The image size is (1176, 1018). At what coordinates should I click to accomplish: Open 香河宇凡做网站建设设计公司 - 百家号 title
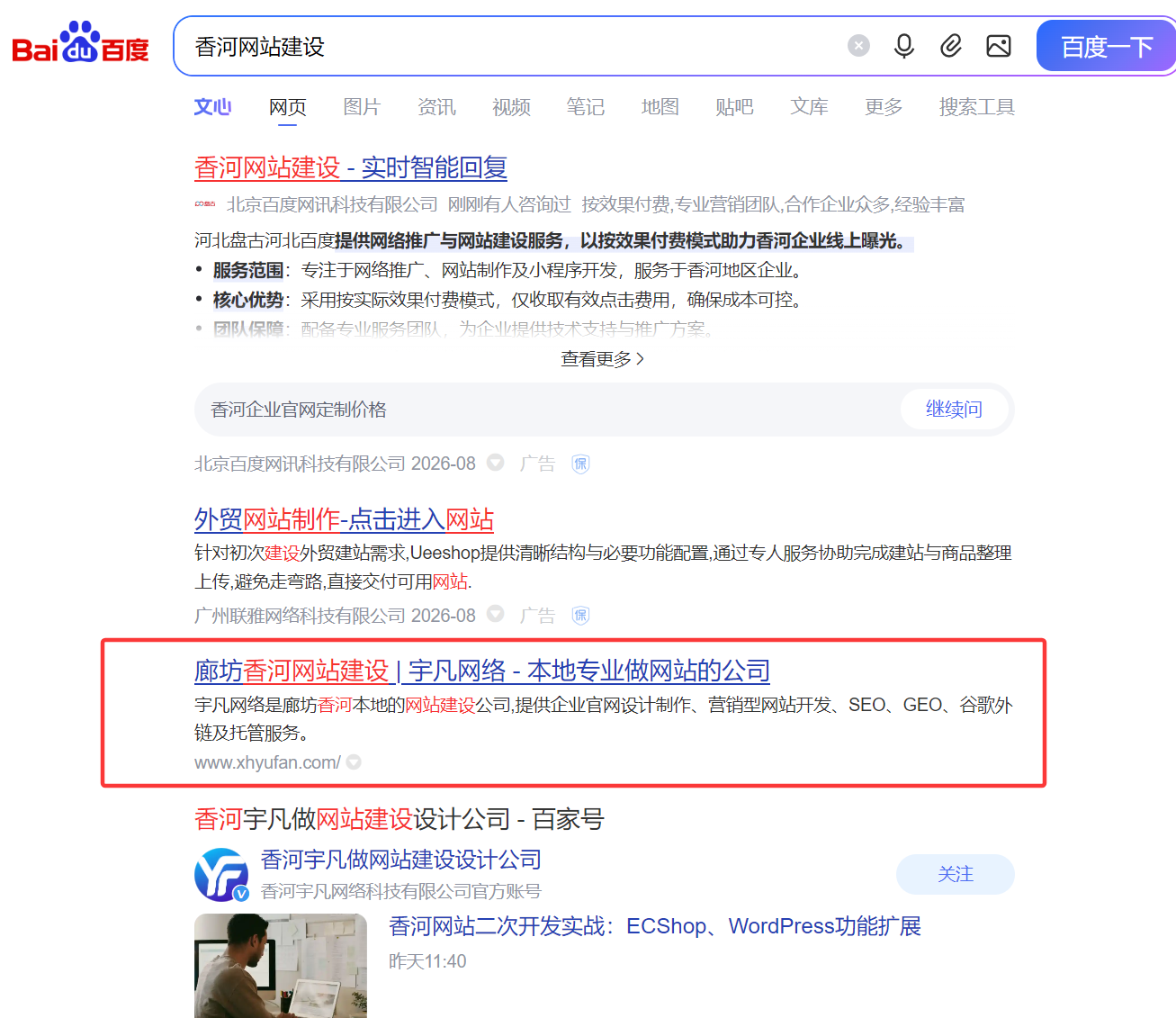[x=399, y=819]
